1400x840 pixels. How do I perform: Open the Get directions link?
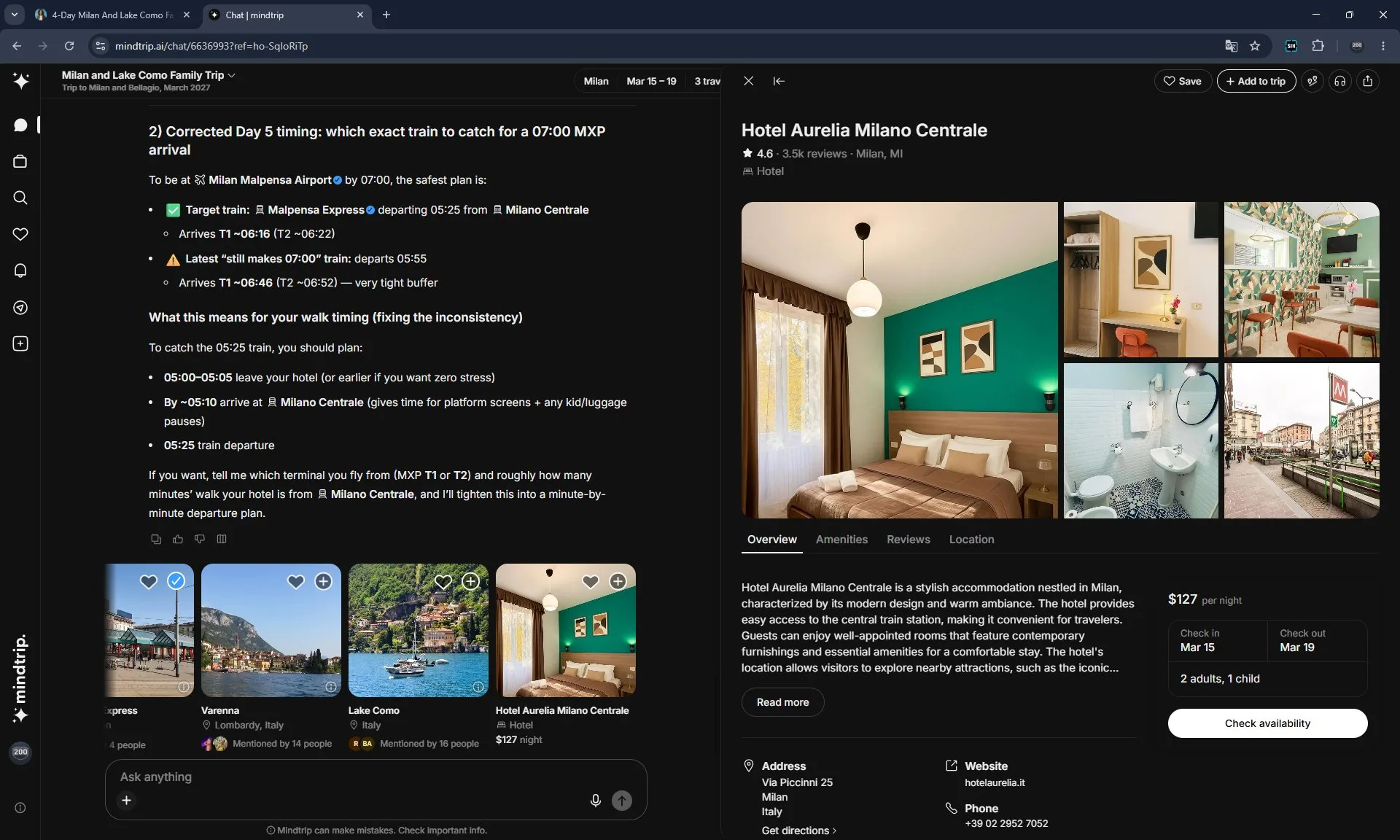[x=798, y=831]
